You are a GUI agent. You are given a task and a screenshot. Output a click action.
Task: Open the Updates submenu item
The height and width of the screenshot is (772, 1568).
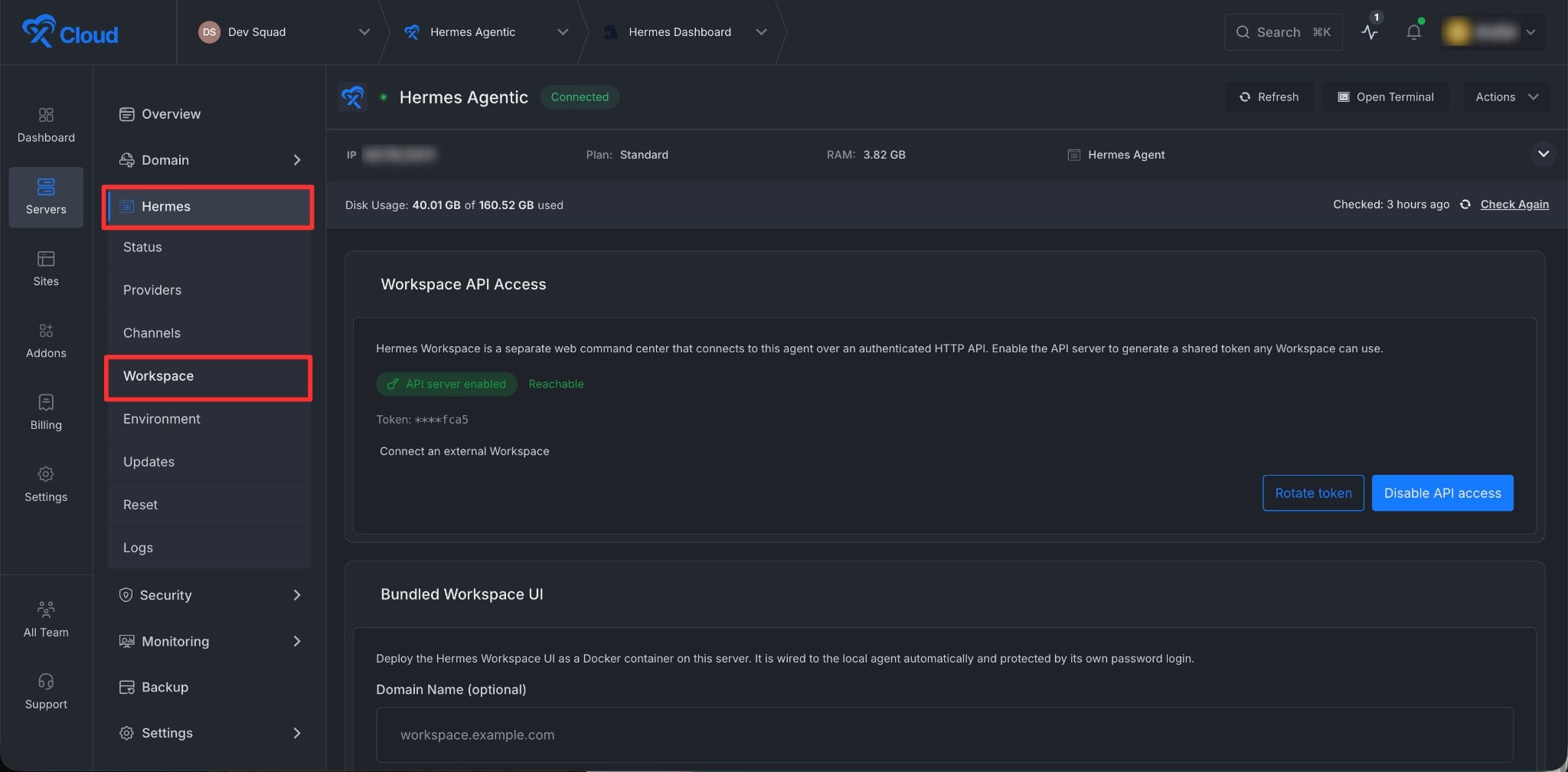209,462
